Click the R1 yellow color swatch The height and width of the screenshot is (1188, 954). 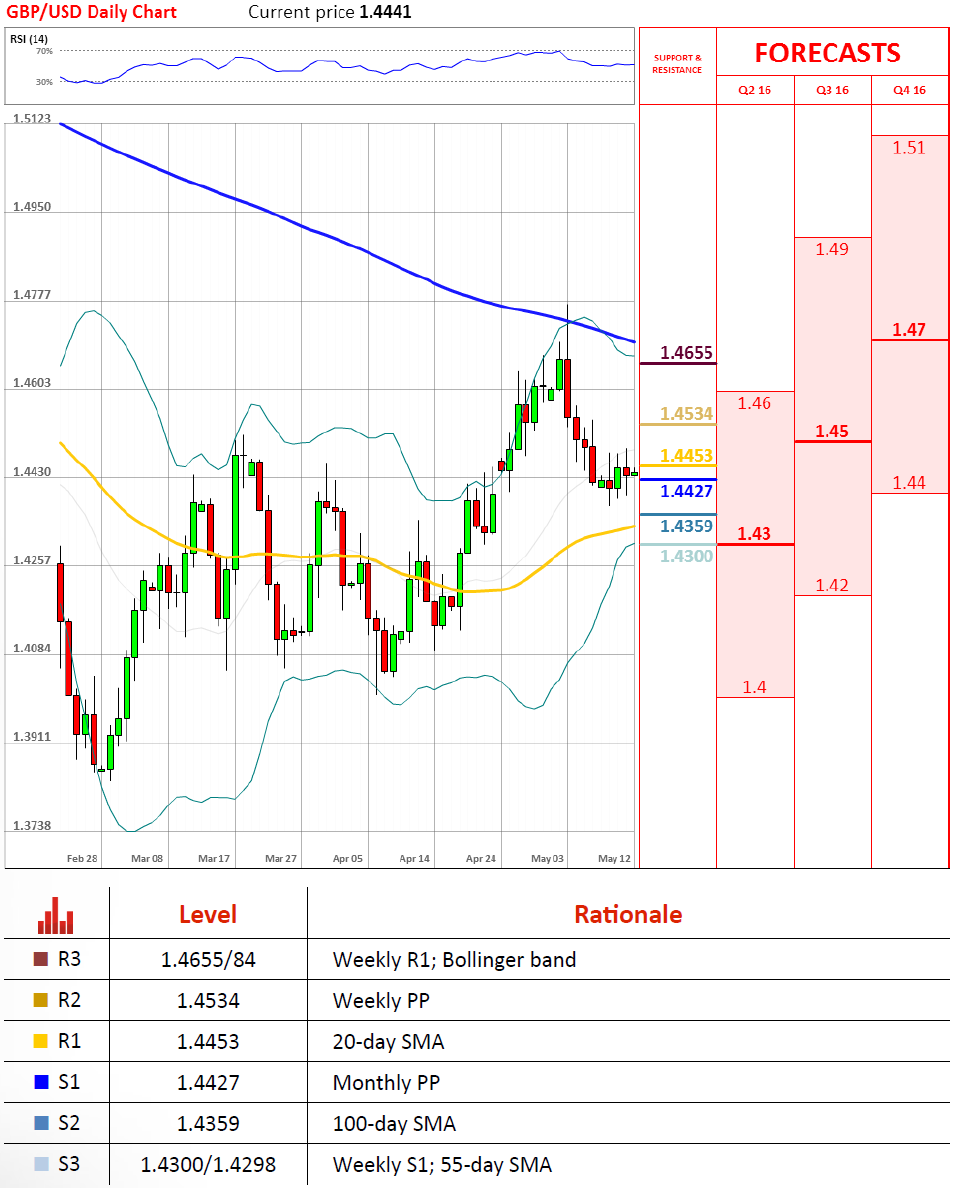[41, 1041]
